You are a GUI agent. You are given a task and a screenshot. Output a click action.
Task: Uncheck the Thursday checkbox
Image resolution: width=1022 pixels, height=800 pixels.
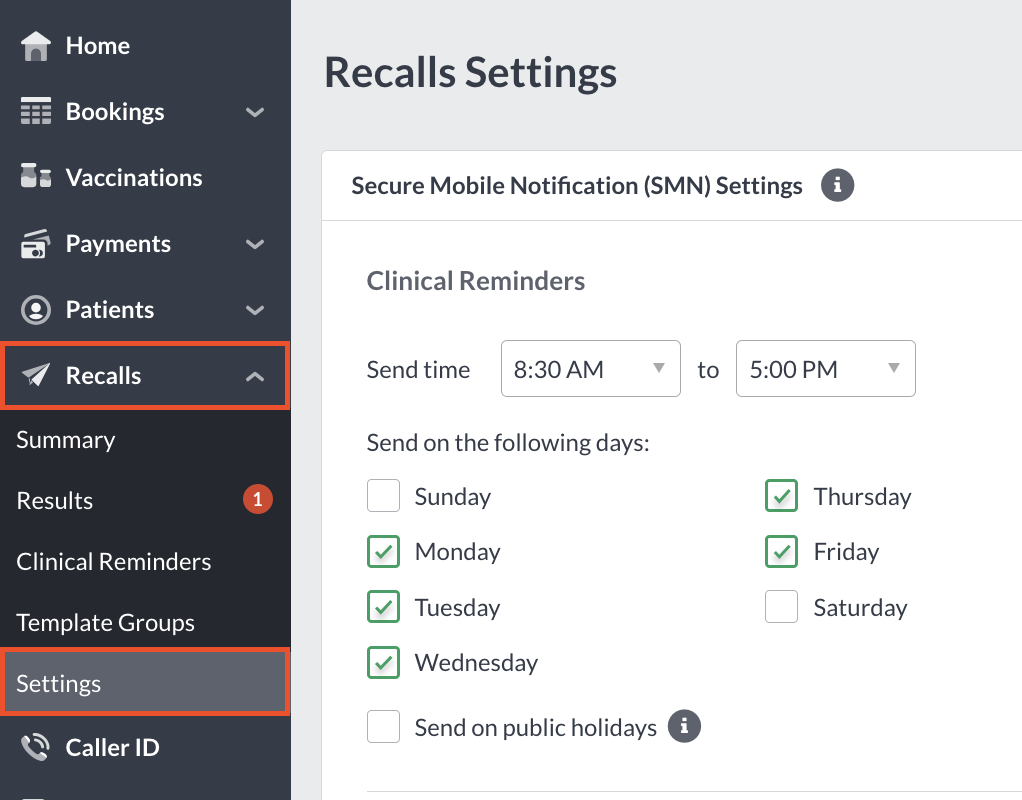[781, 496]
